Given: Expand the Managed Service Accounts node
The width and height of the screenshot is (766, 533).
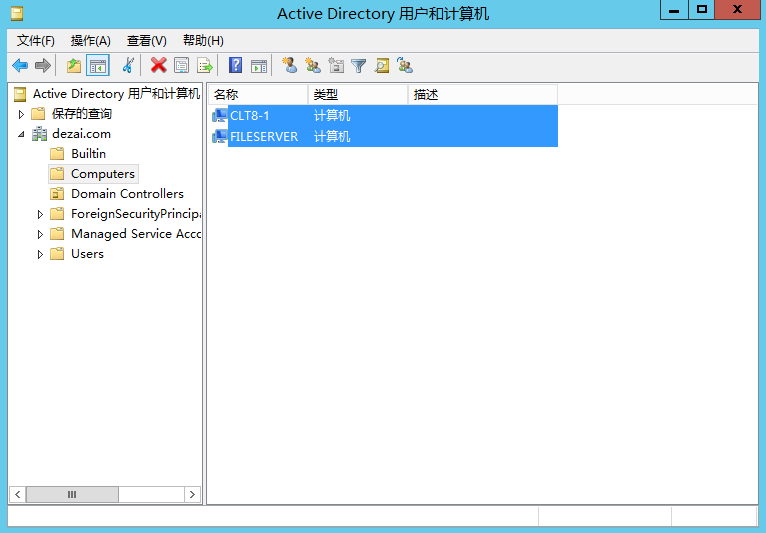Looking at the screenshot, I should pos(40,235).
